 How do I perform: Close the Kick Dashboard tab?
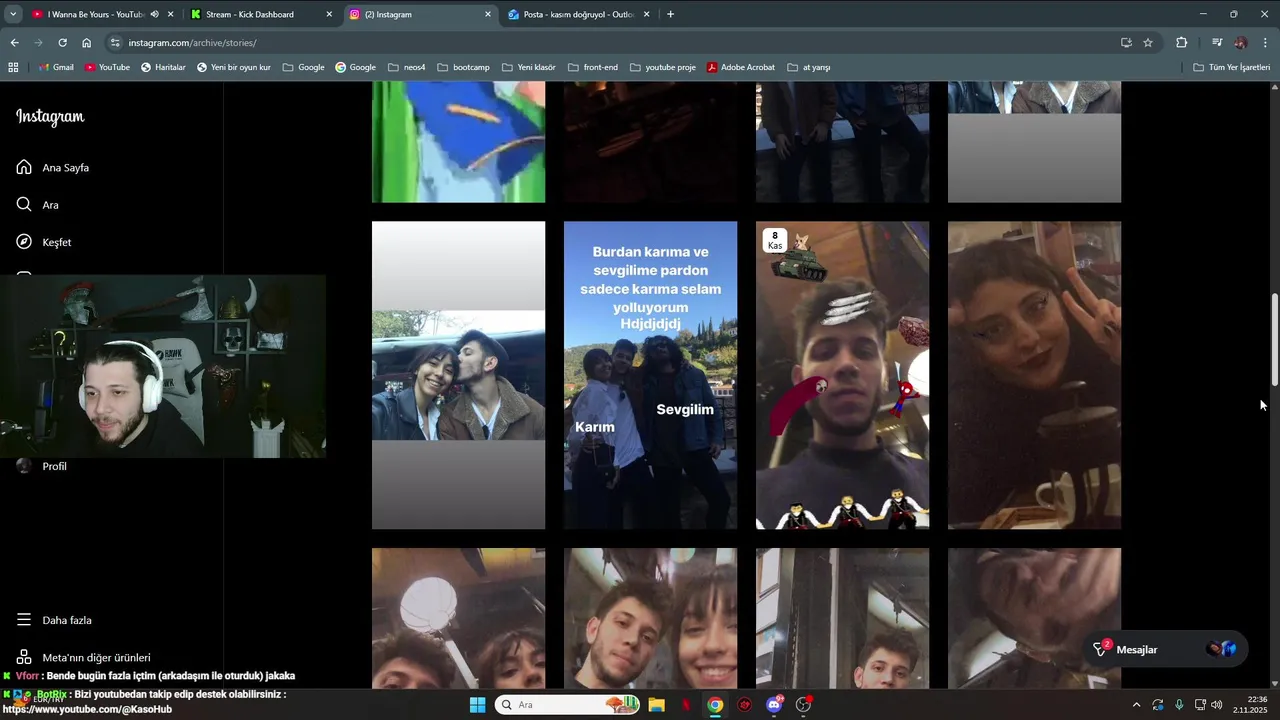point(330,14)
